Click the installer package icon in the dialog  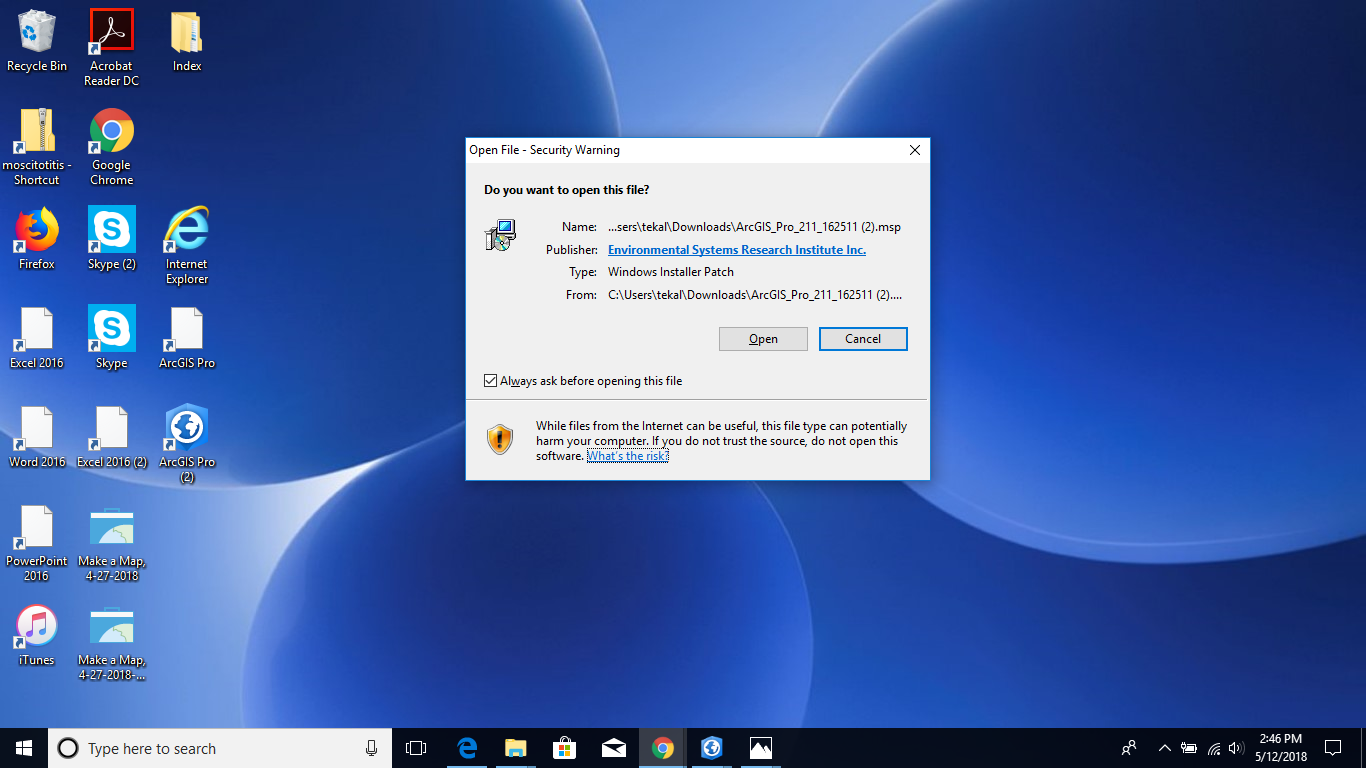click(500, 235)
